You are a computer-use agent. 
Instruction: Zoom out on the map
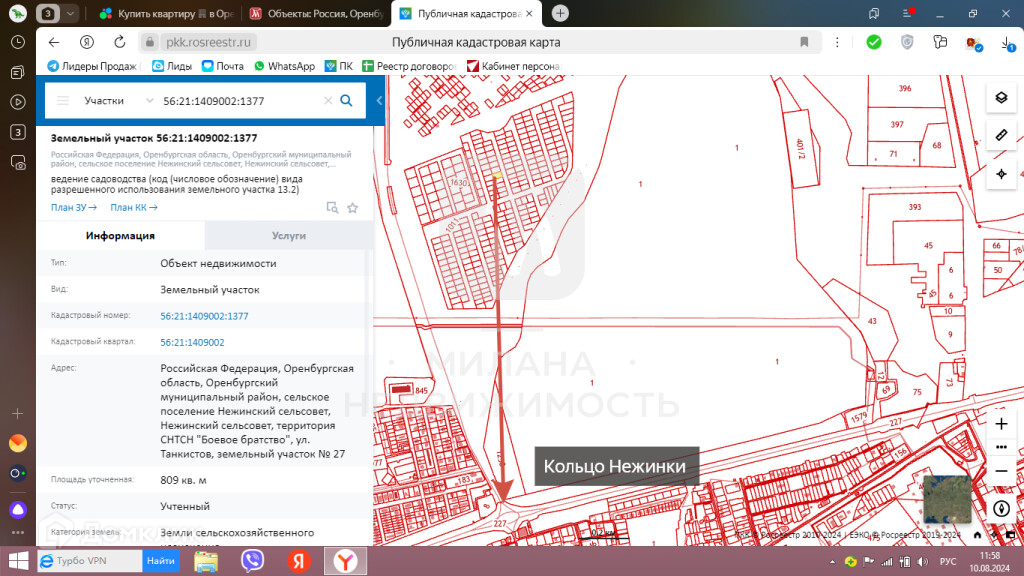1001,470
